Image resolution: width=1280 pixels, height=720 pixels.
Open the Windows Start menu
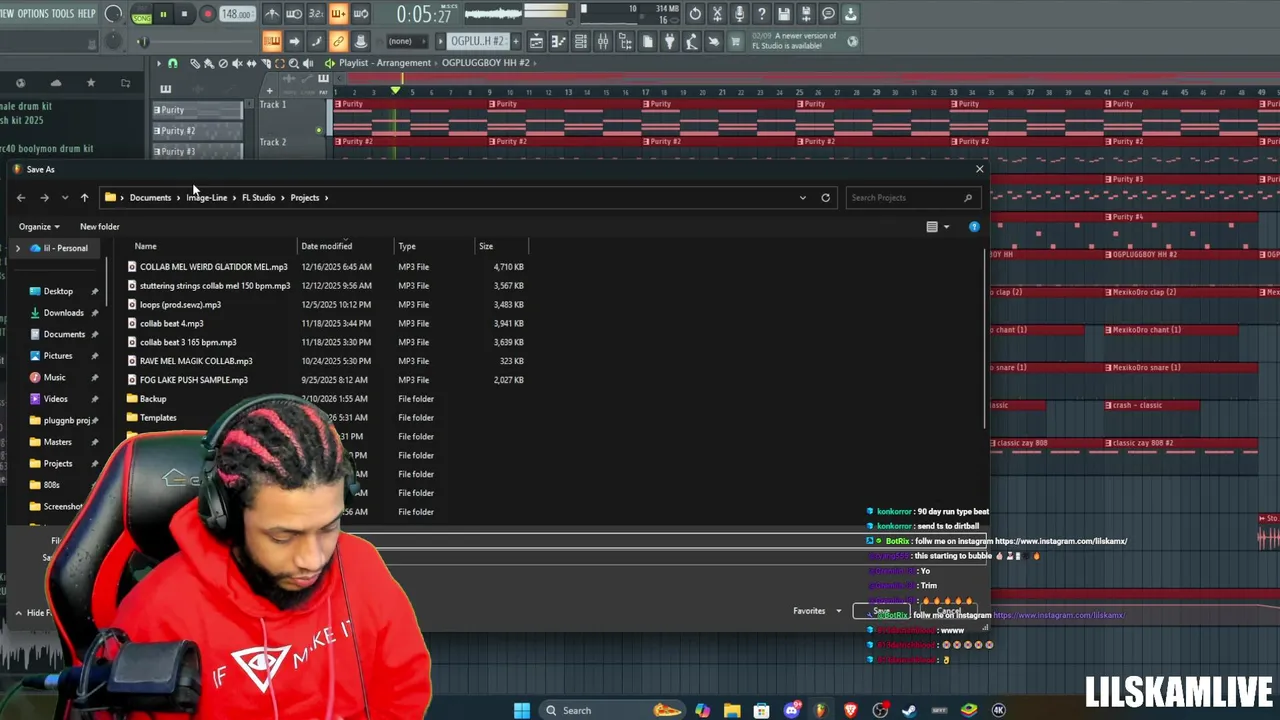[522, 710]
